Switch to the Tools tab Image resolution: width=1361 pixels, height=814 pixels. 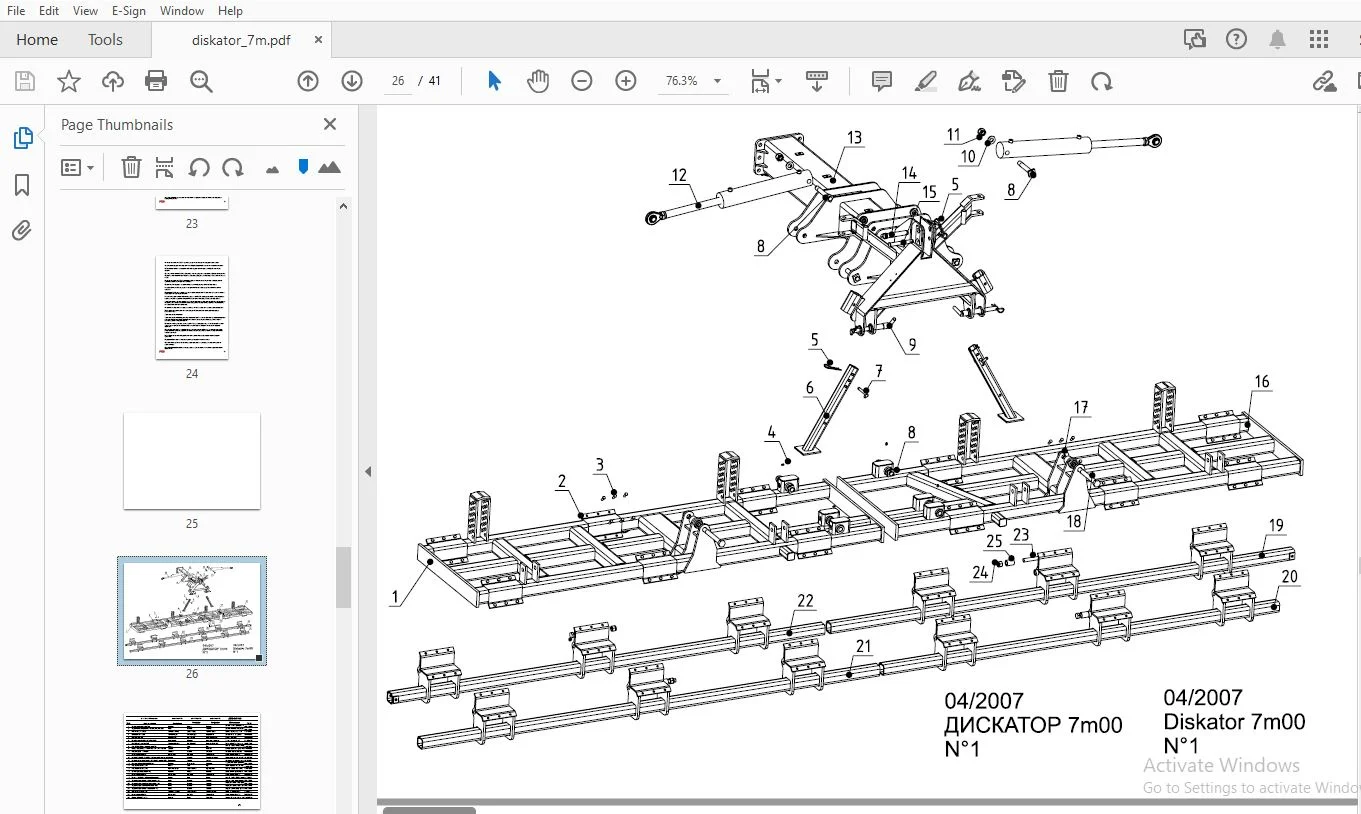click(x=105, y=40)
